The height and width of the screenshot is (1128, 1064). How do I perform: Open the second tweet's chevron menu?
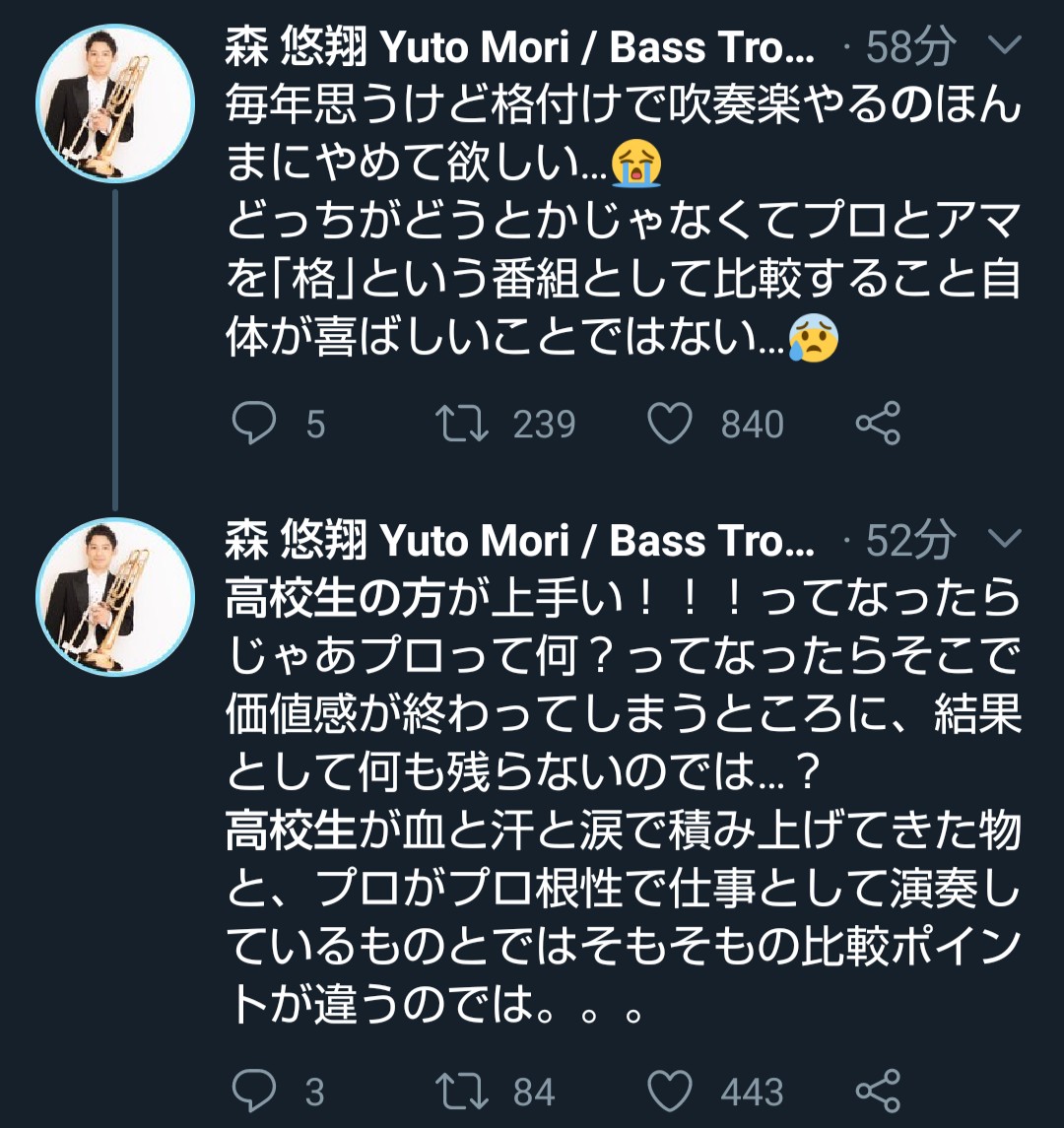pos(1005,537)
